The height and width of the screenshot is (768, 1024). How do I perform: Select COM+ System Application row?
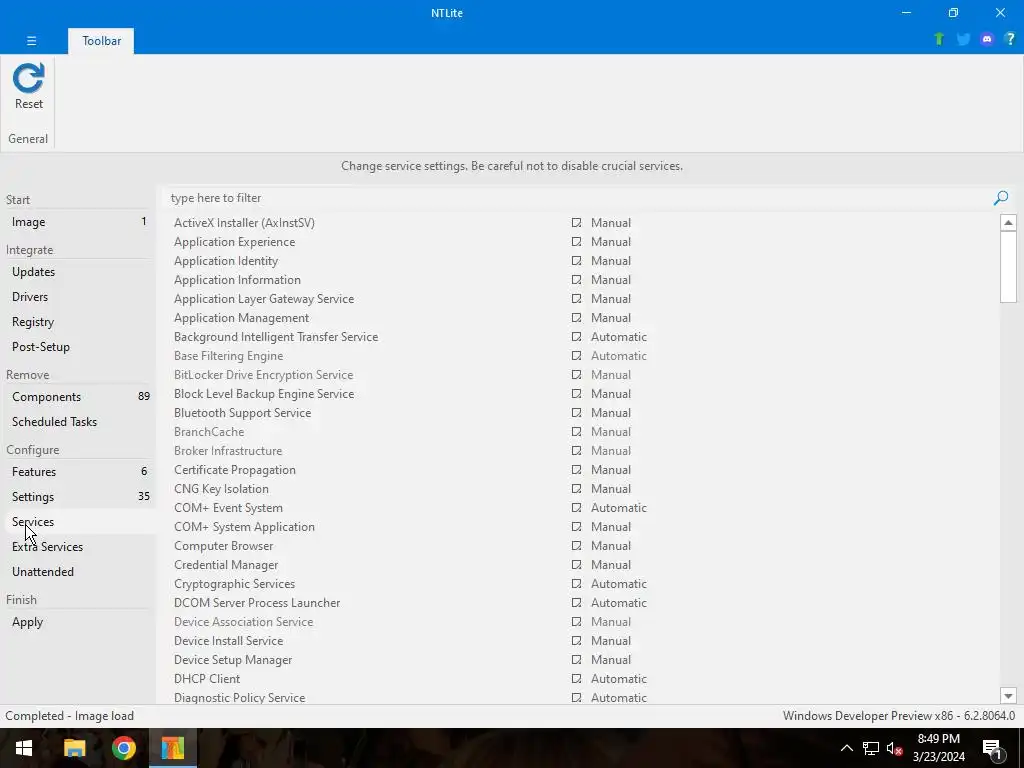coord(580,526)
